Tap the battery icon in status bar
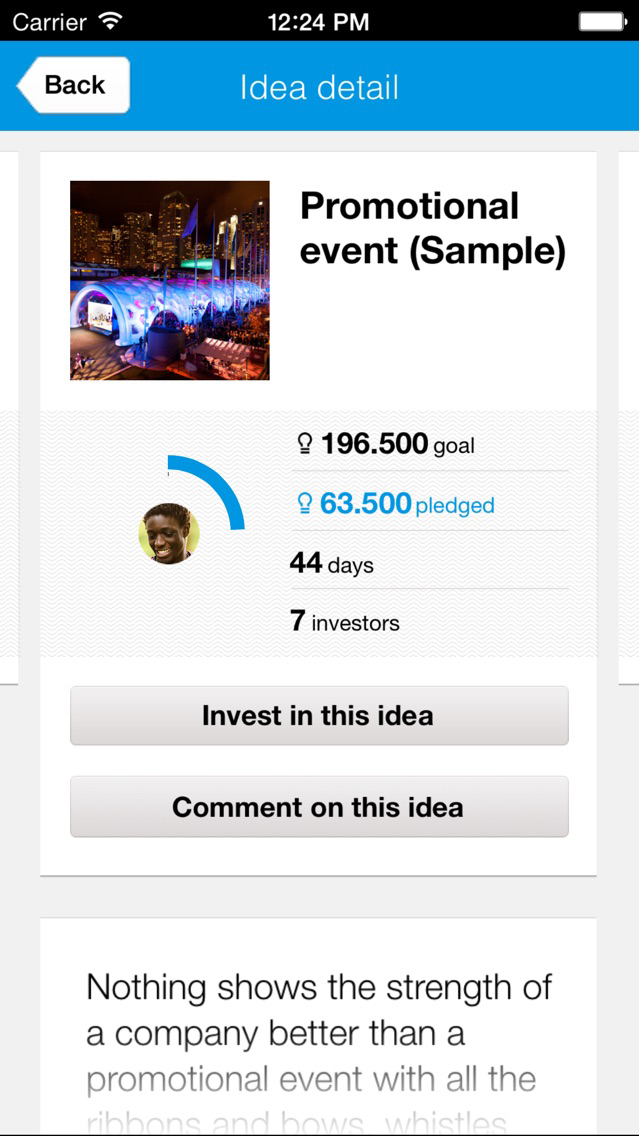 click(603, 22)
